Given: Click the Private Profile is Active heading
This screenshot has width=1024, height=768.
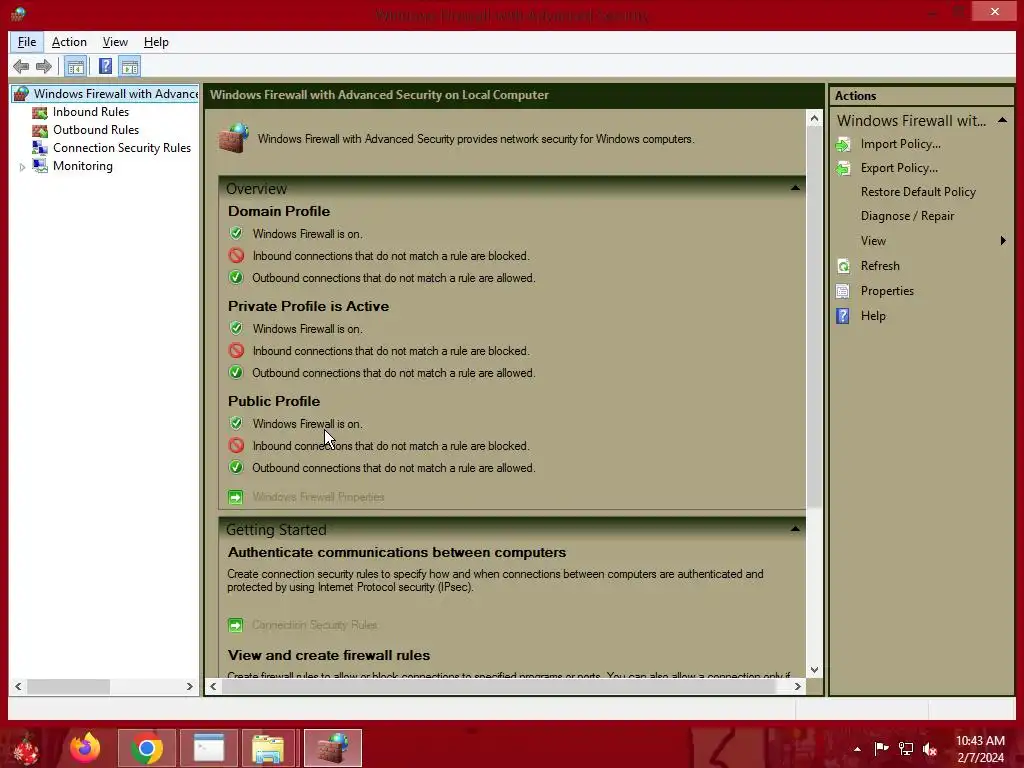Looking at the screenshot, I should 308,306.
